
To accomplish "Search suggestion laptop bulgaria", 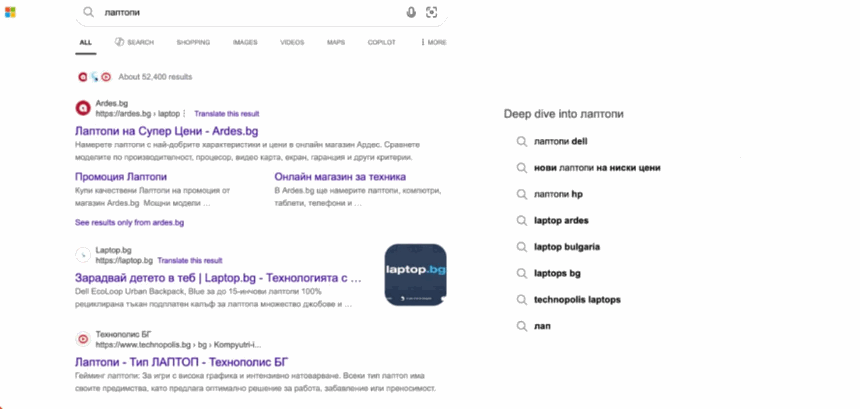I will (x=567, y=247).
